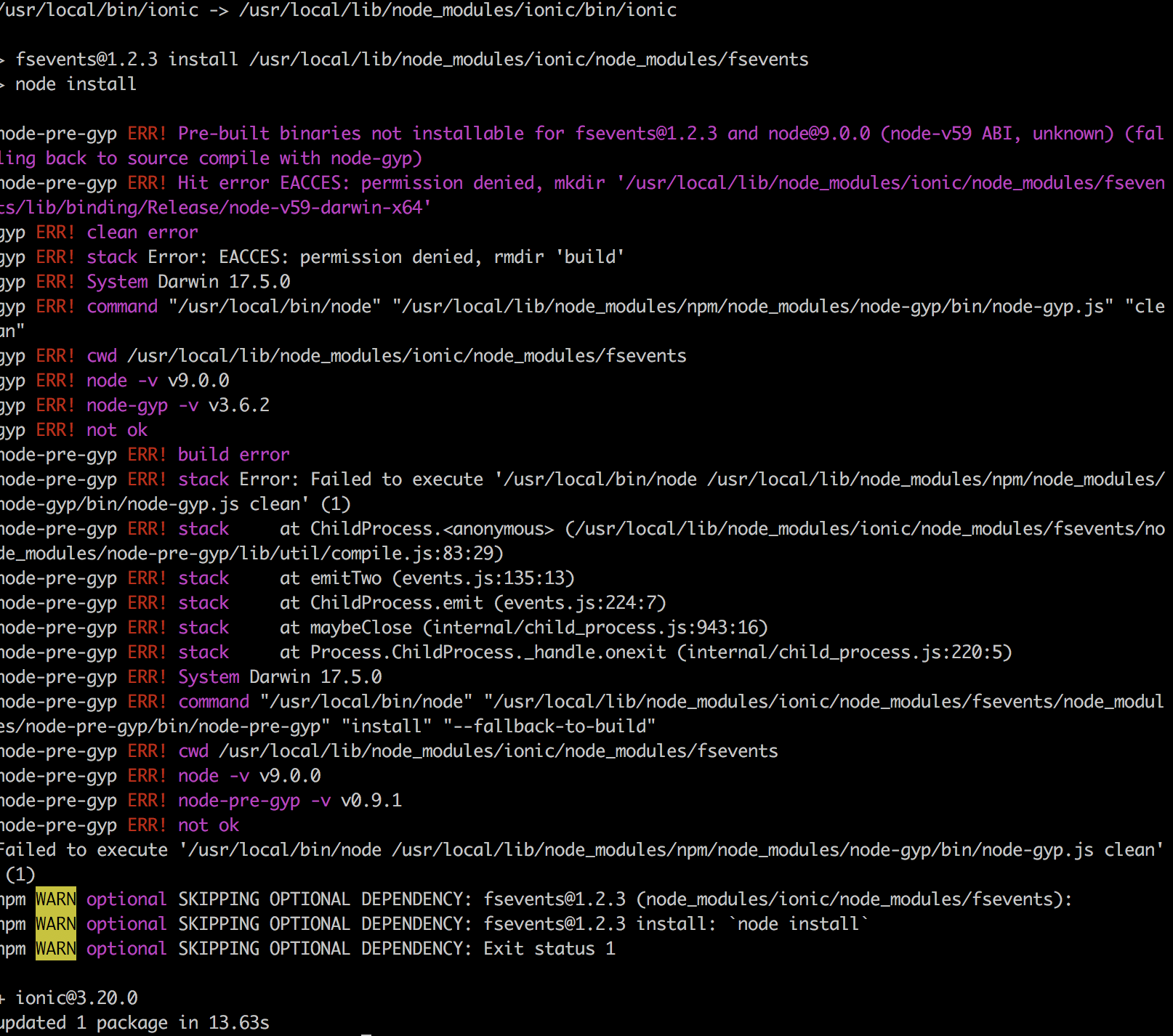Screen dimensions: 1173x1036
Task: Click 'System Darwin 17.5.0' in gyp ERR line
Action: pyautogui.click(x=188, y=282)
